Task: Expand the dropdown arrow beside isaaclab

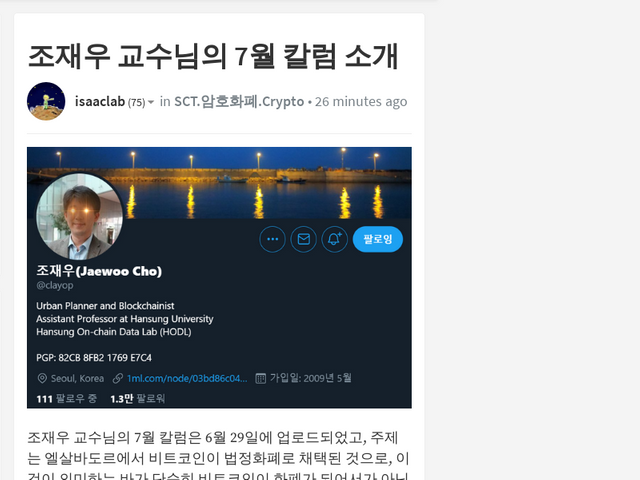Action: [x=151, y=102]
